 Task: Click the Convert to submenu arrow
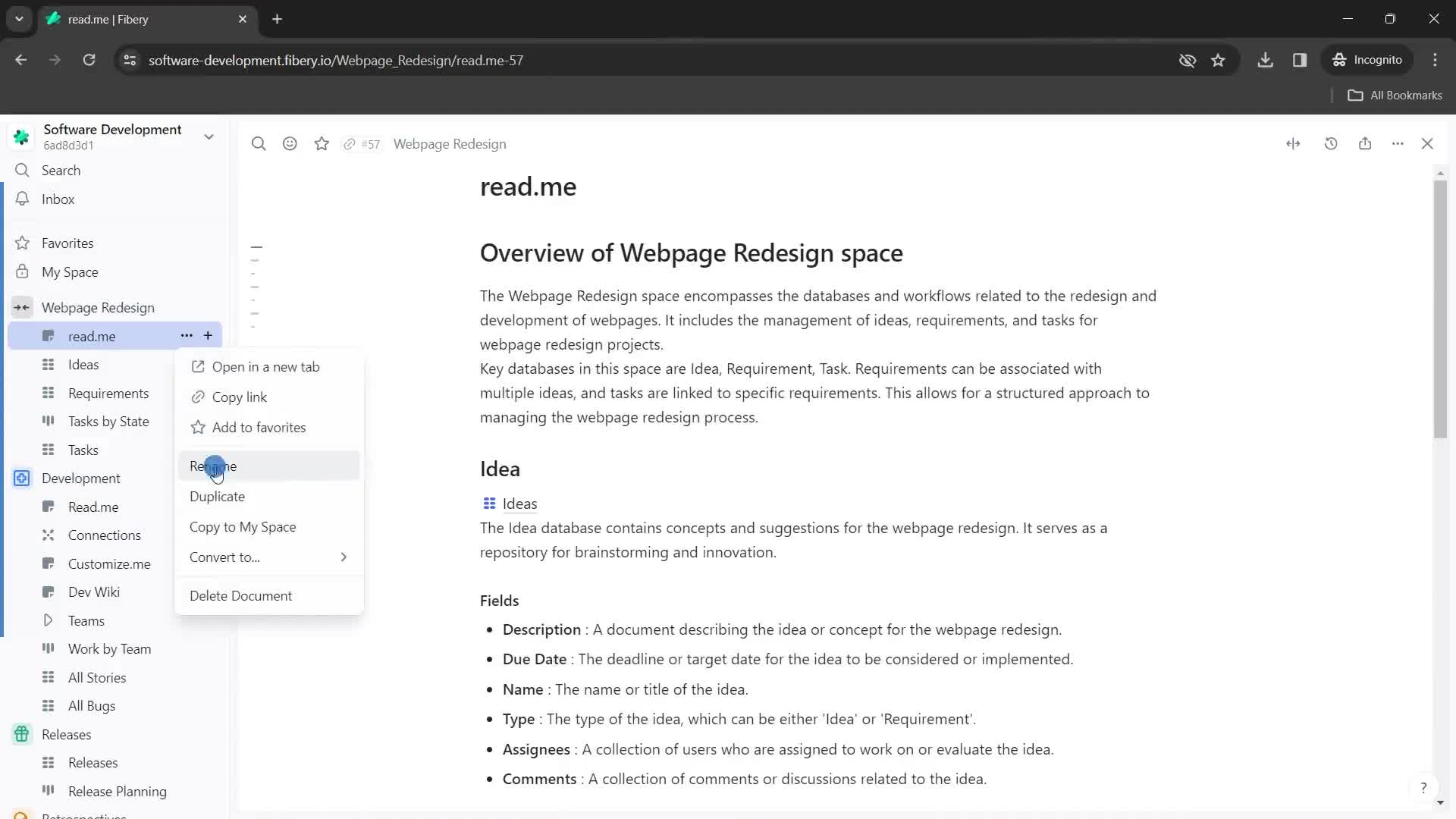pyautogui.click(x=344, y=557)
